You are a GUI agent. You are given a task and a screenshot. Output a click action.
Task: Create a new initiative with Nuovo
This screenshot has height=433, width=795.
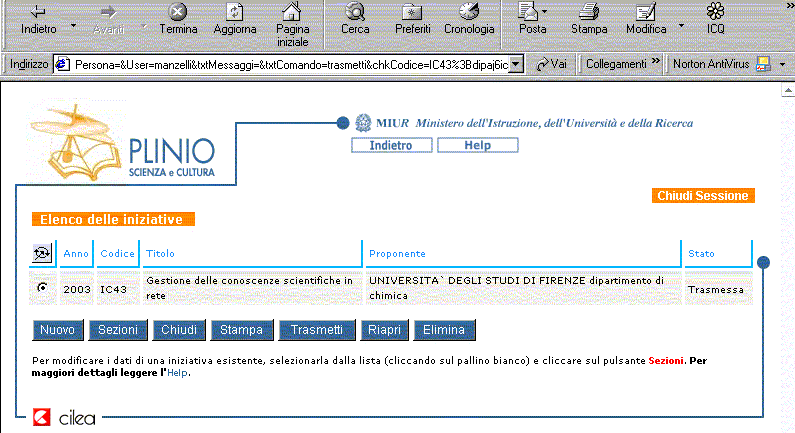57,330
